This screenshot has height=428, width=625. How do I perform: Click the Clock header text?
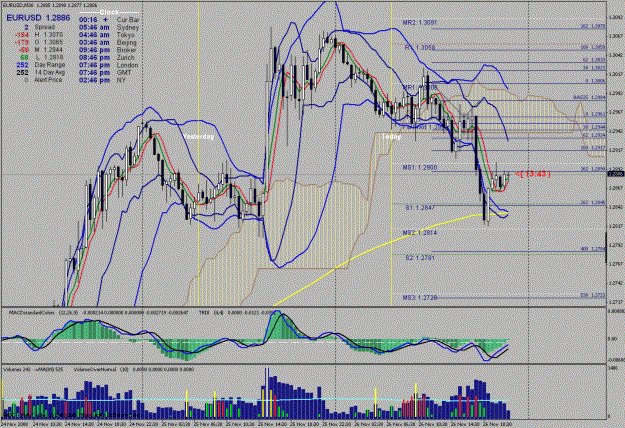point(109,12)
